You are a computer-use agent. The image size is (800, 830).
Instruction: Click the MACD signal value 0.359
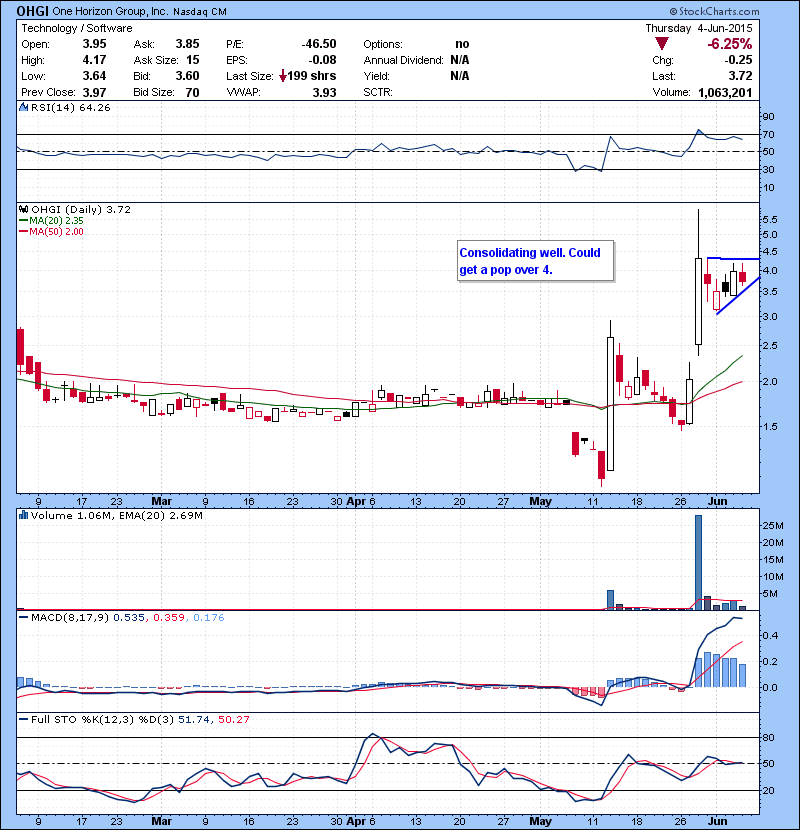coord(169,617)
